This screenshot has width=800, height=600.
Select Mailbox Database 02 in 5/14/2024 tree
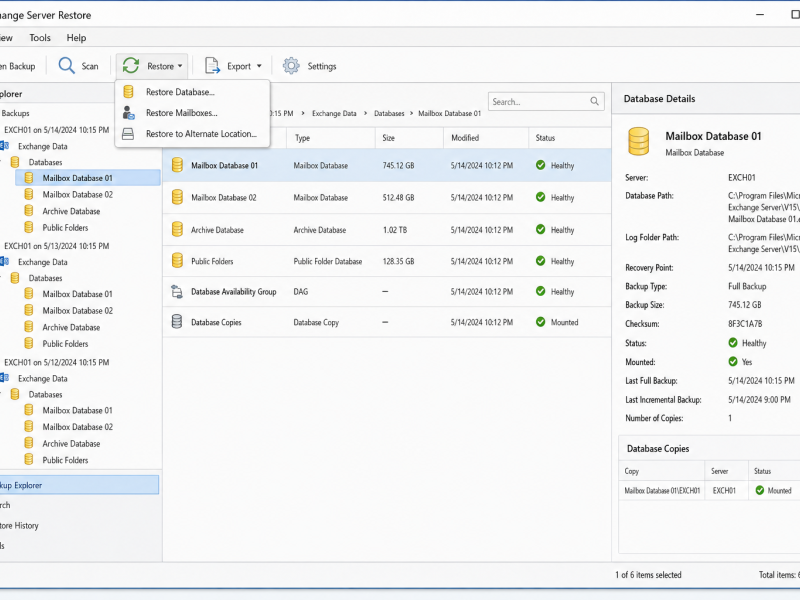(x=78, y=194)
